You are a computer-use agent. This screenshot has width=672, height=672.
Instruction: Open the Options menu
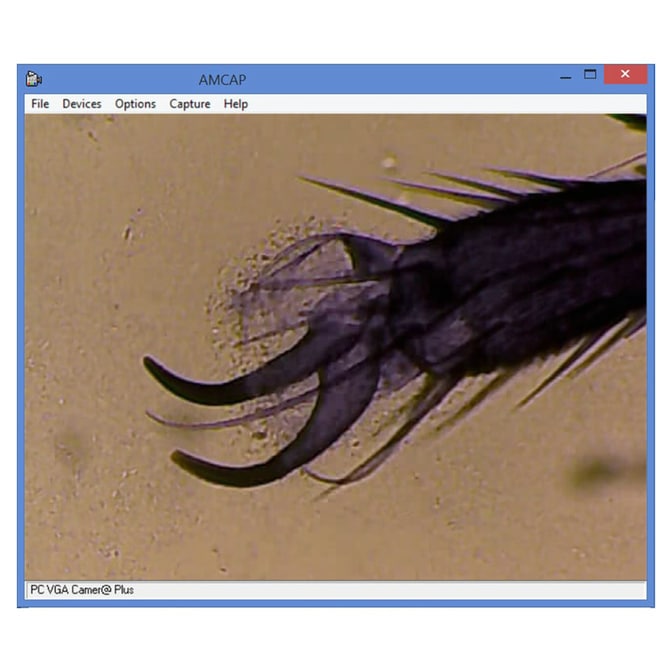tap(135, 104)
